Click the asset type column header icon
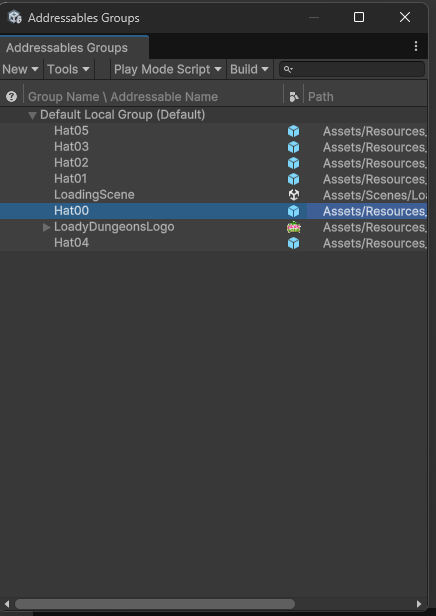 coord(293,96)
